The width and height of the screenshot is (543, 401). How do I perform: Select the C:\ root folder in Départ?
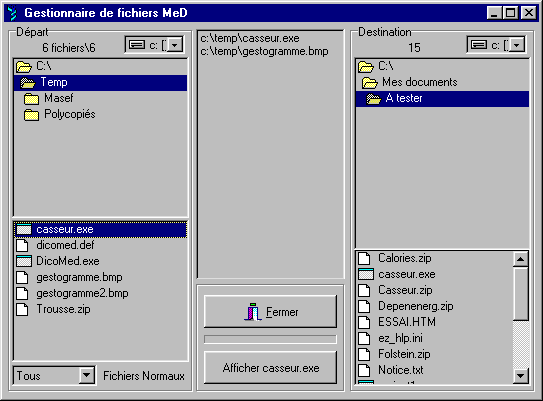tap(100, 66)
